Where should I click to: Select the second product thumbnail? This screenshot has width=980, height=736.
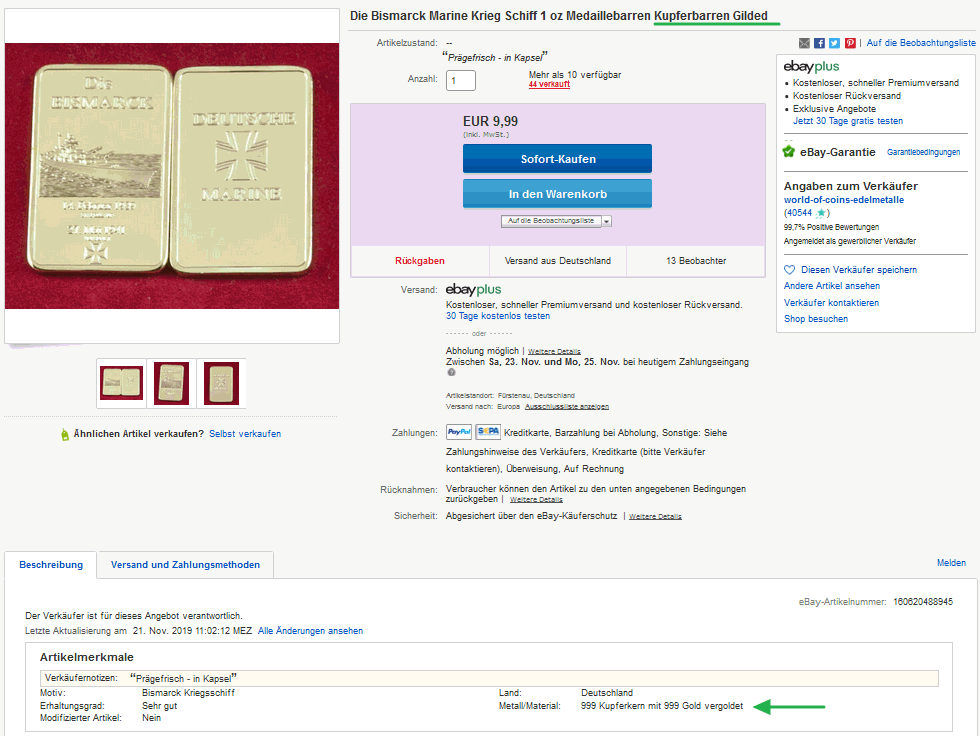tap(171, 384)
